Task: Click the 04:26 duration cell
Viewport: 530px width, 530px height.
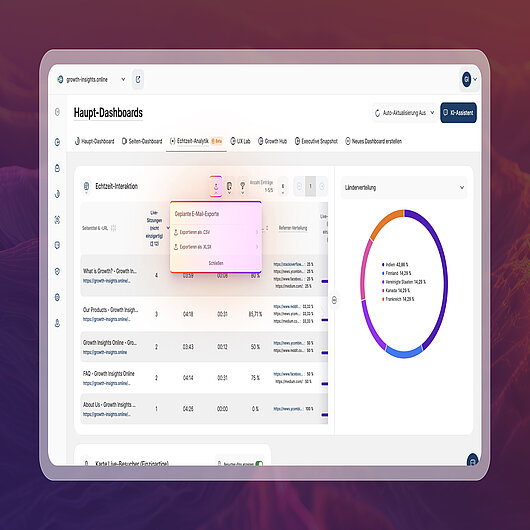Action: (188, 409)
